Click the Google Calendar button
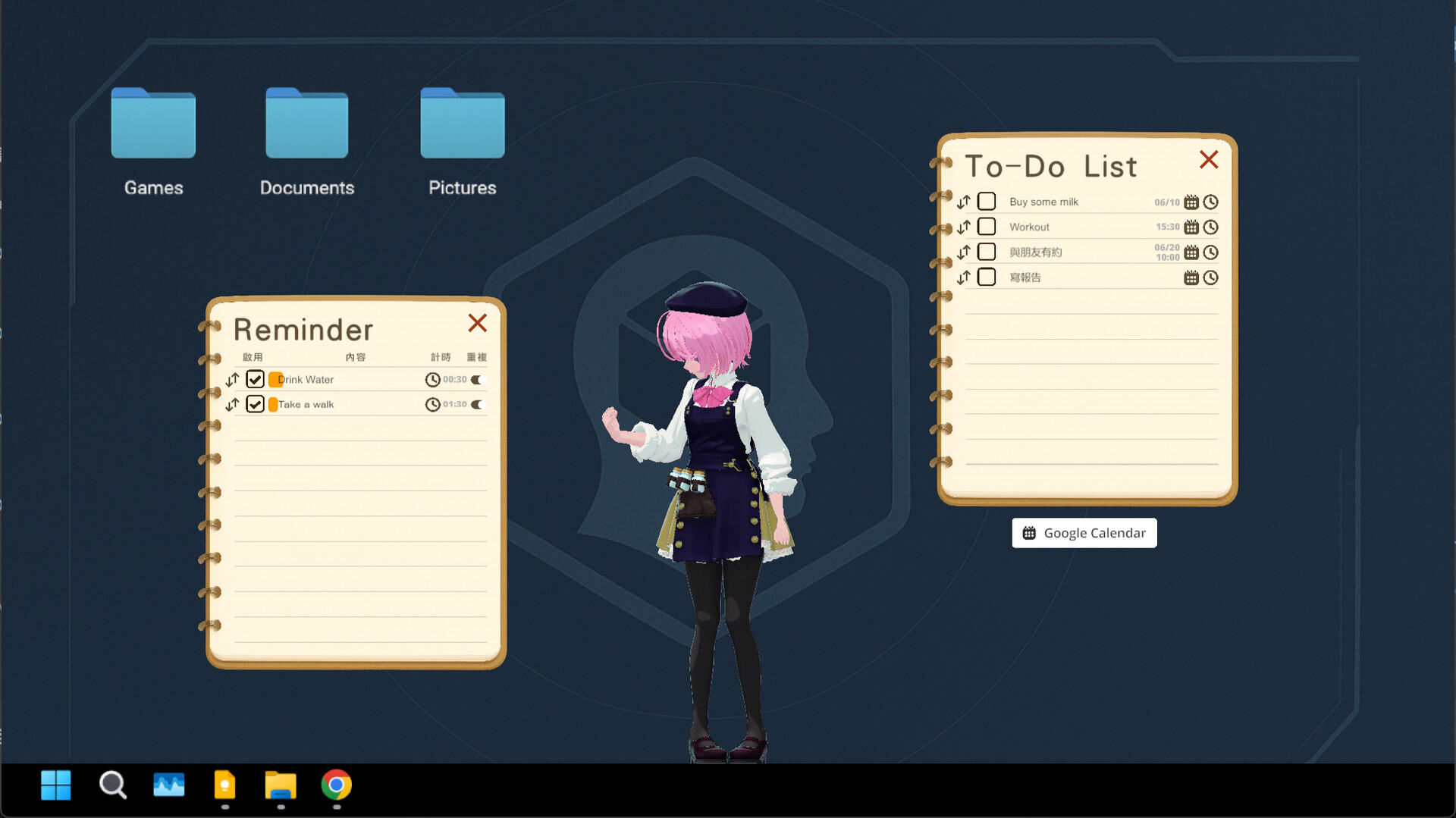 click(1084, 533)
